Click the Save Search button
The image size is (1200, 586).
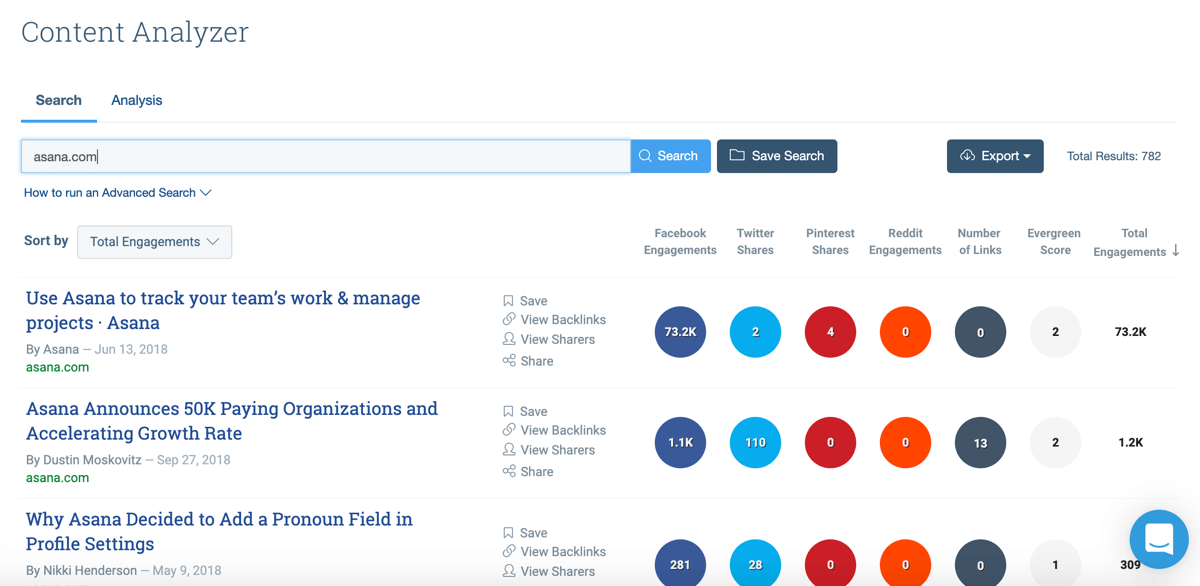tap(777, 156)
